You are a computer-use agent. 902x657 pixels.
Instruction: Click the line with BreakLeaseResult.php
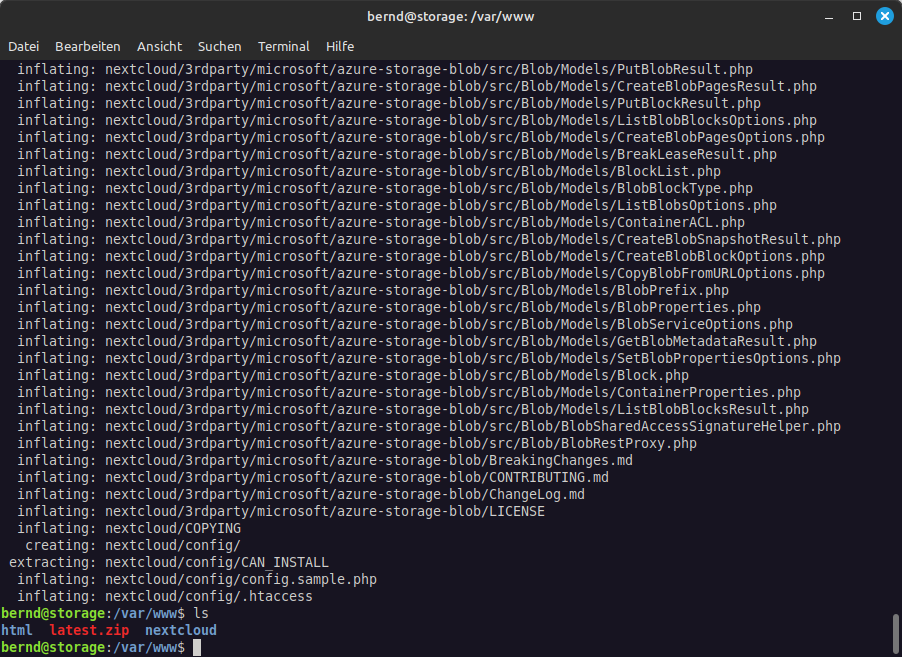pos(397,154)
